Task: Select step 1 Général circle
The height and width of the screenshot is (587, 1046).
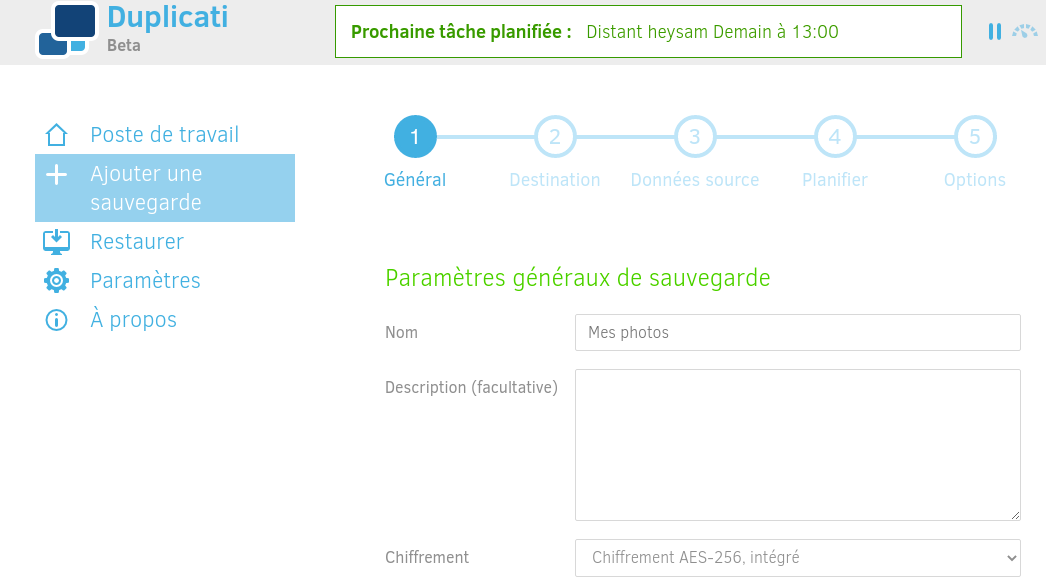Action: click(415, 137)
